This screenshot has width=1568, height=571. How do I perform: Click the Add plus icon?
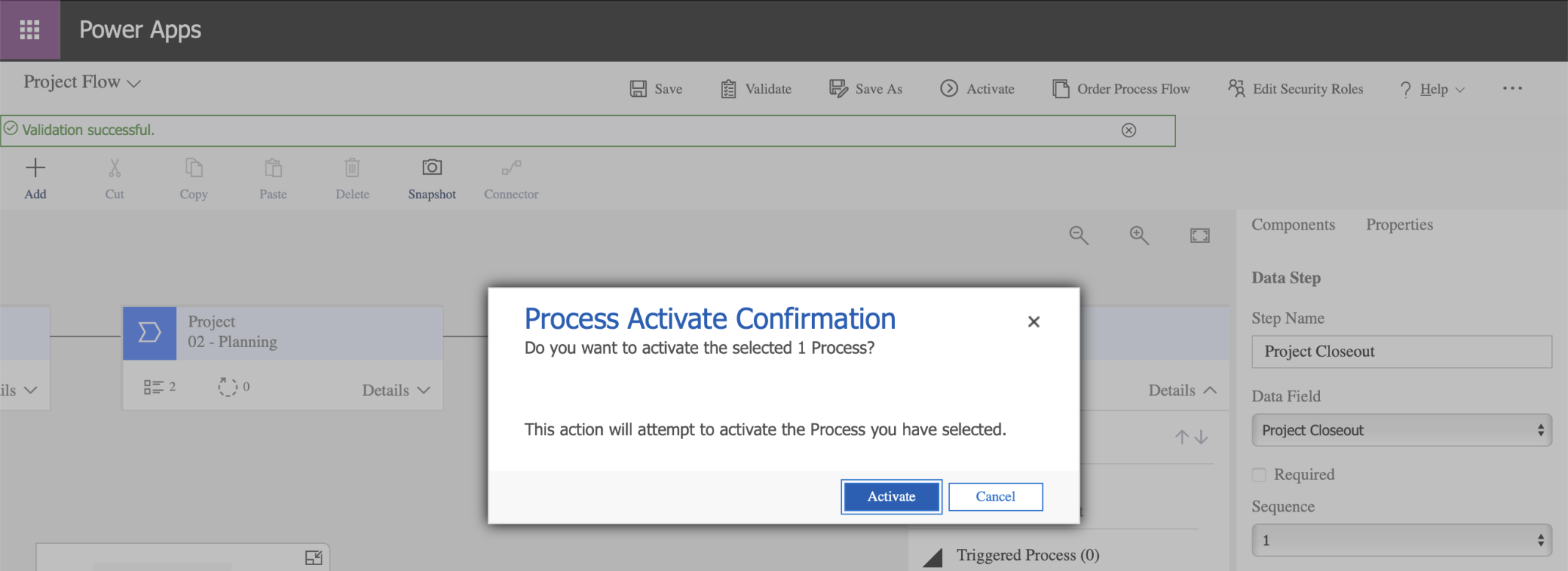35,168
